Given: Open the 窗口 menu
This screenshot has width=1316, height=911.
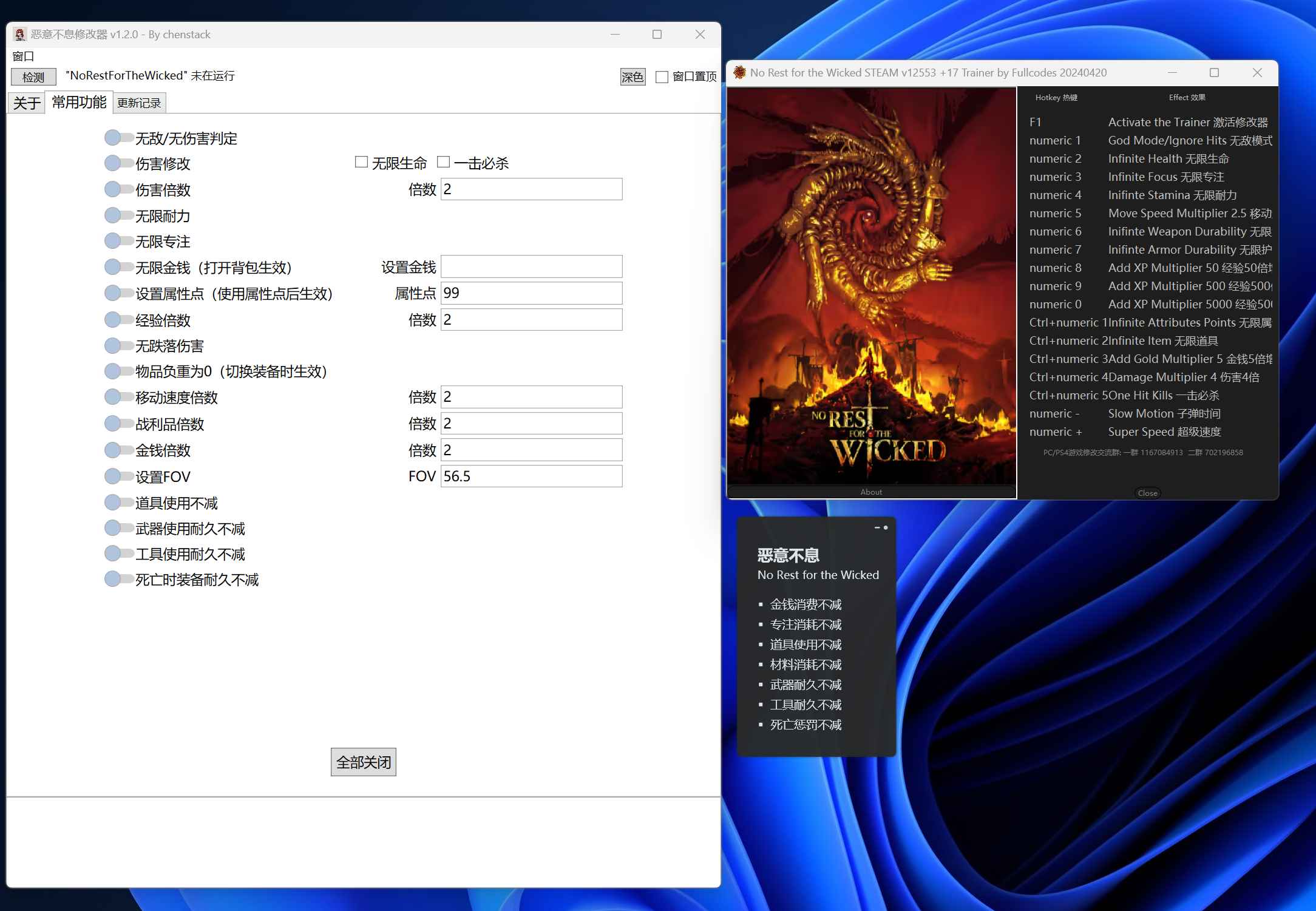Looking at the screenshot, I should [23, 56].
